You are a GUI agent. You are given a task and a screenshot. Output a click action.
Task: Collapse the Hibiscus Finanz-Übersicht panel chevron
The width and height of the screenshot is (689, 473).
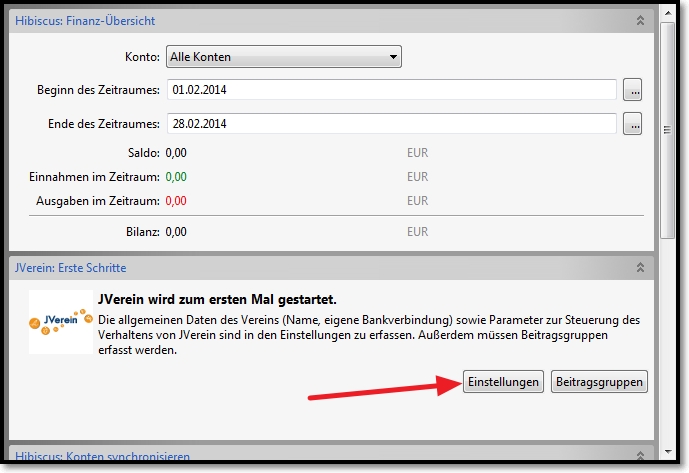(x=640, y=20)
